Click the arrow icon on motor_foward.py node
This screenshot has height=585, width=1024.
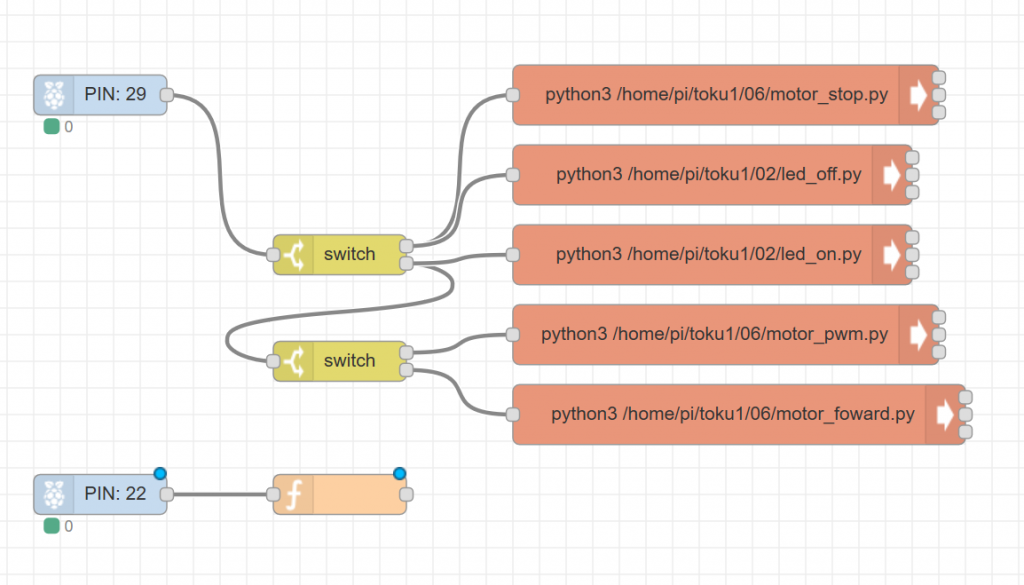point(942,414)
